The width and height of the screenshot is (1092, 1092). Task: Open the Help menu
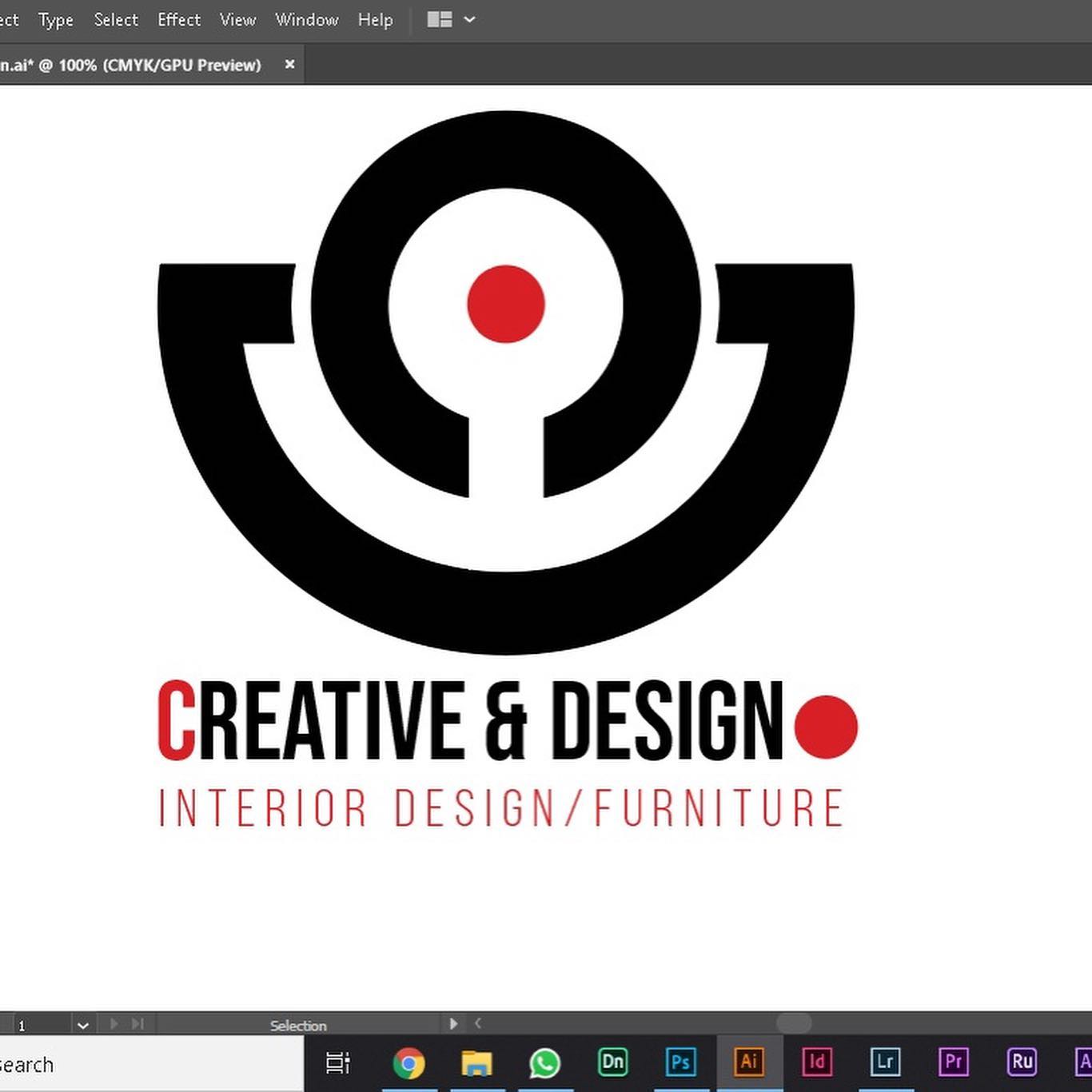tap(375, 20)
